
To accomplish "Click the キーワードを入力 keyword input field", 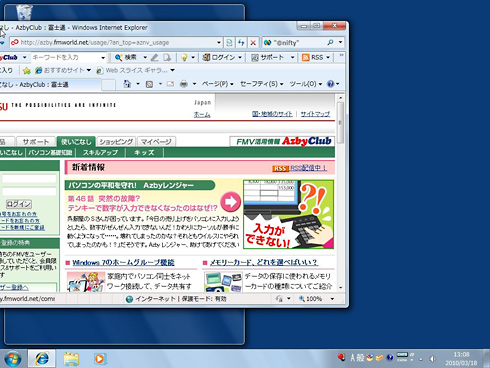I will [x=65, y=57].
